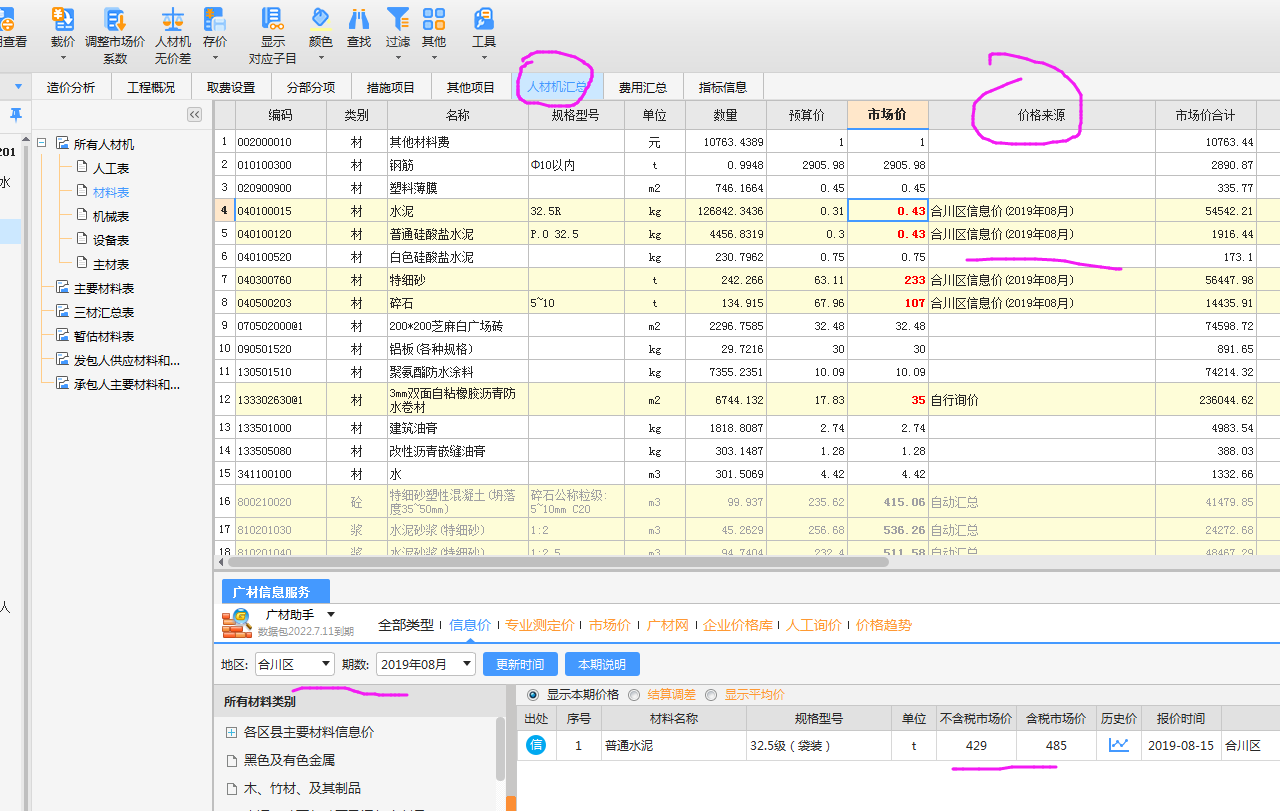Open the blue arrow dropdown left of tabs

(x=18, y=87)
